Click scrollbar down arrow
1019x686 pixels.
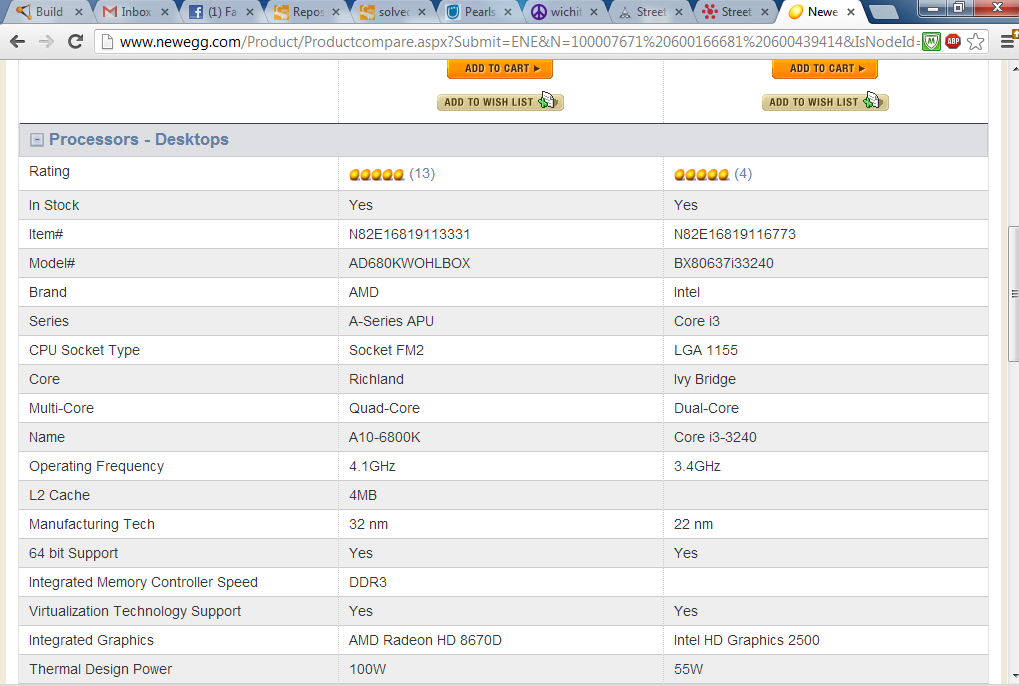(1013, 677)
